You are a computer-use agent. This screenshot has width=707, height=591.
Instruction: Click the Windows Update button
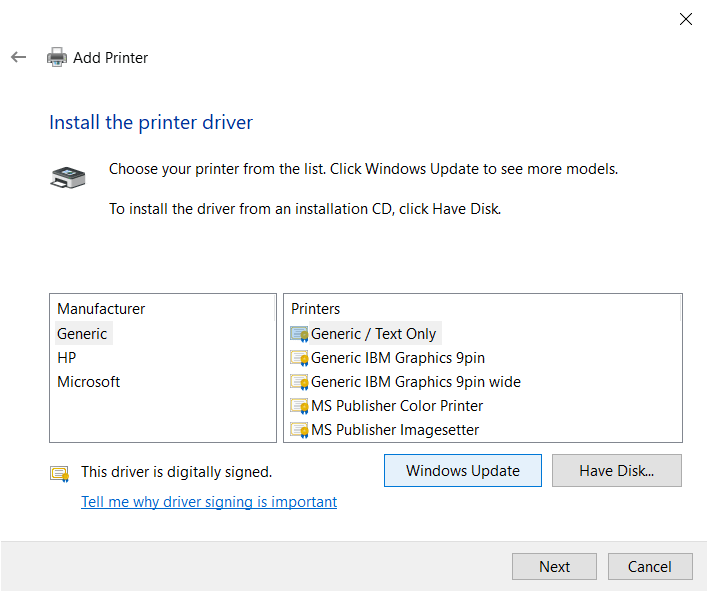pyautogui.click(x=462, y=471)
